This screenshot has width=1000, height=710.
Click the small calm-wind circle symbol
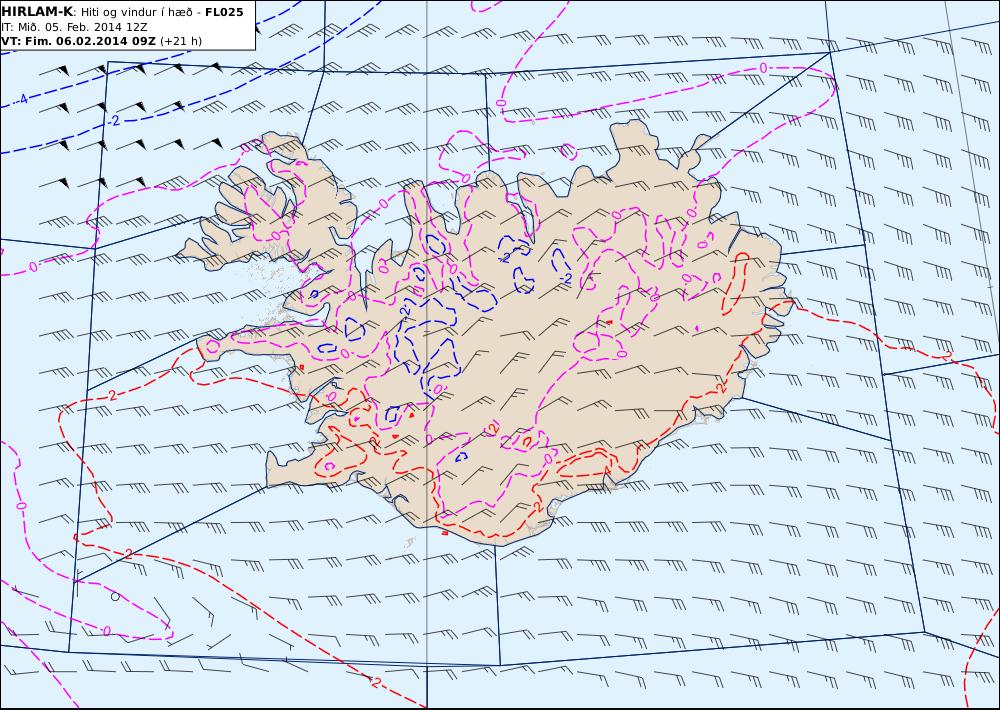point(115,597)
